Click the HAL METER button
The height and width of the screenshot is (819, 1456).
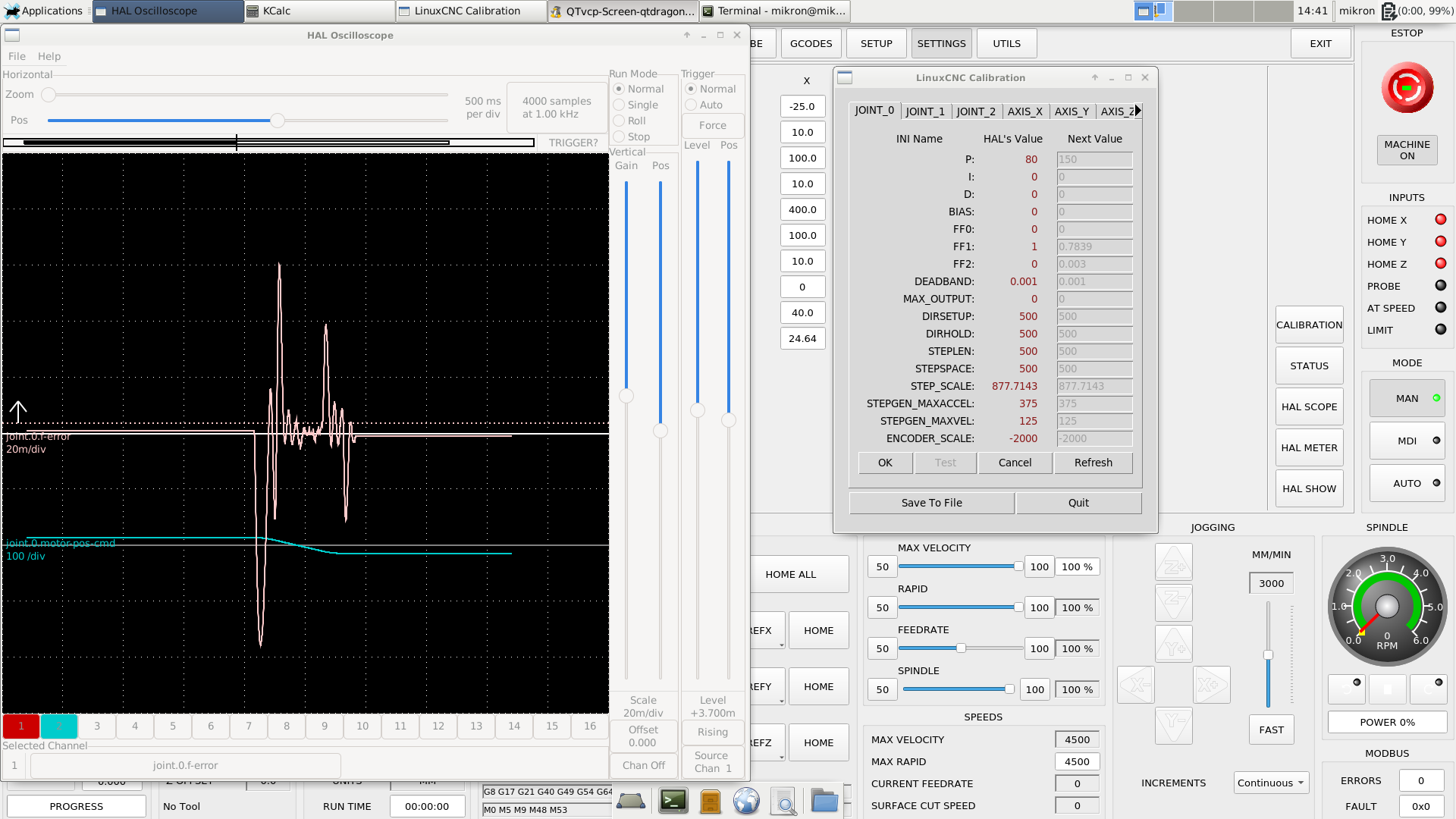point(1309,447)
